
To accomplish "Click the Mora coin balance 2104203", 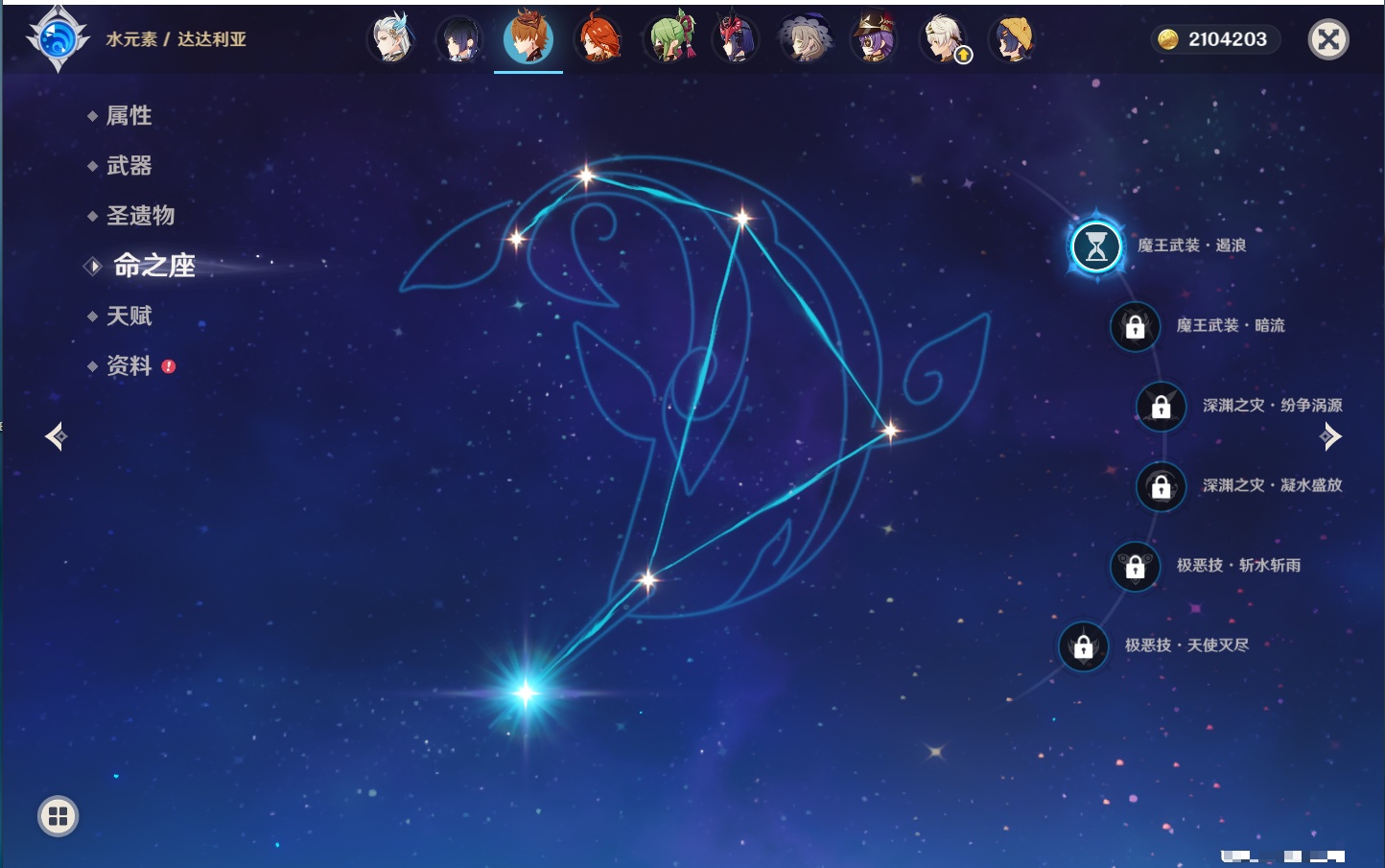I will pos(1215,39).
